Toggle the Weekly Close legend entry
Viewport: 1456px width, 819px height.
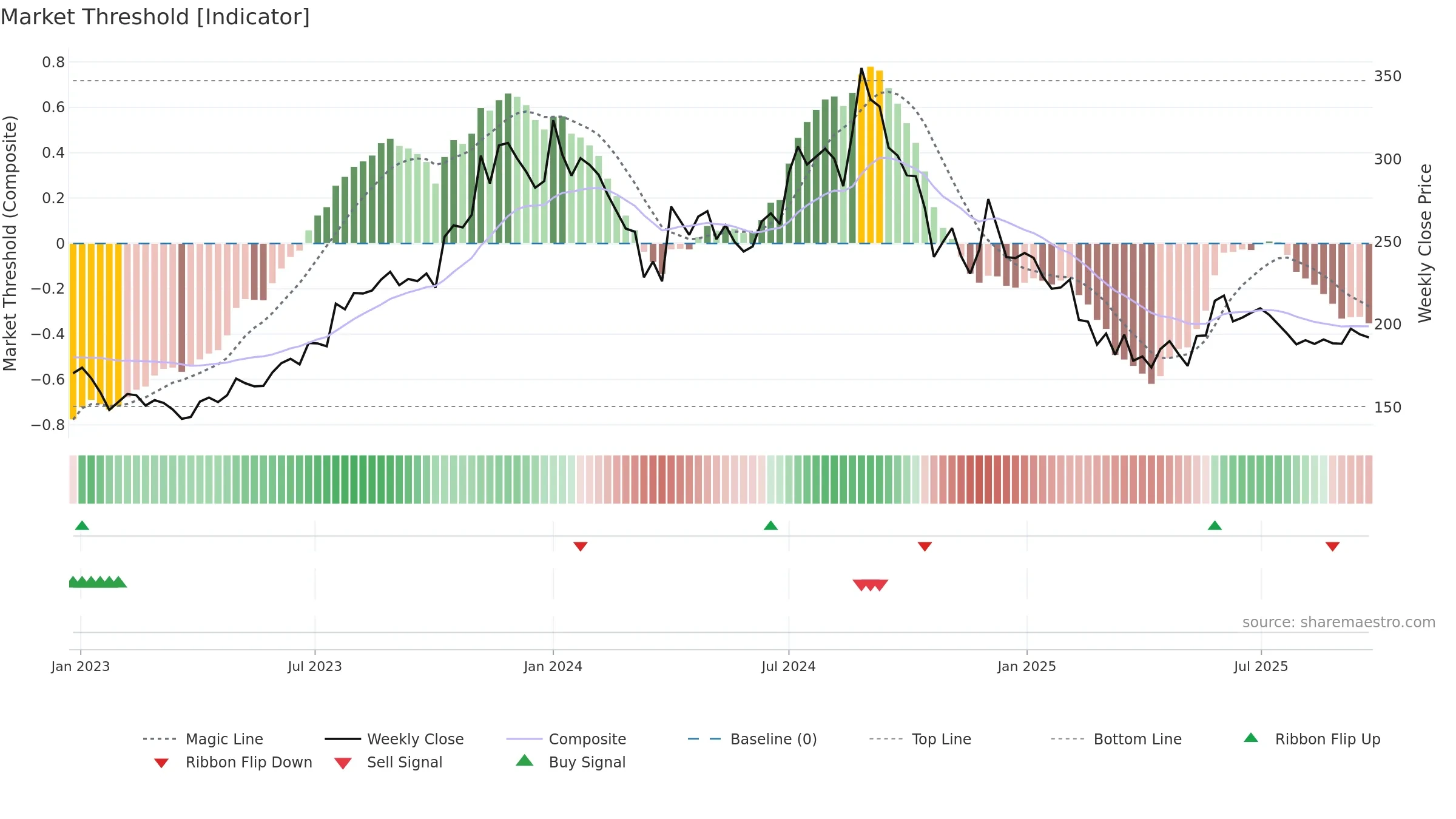pyautogui.click(x=394, y=739)
